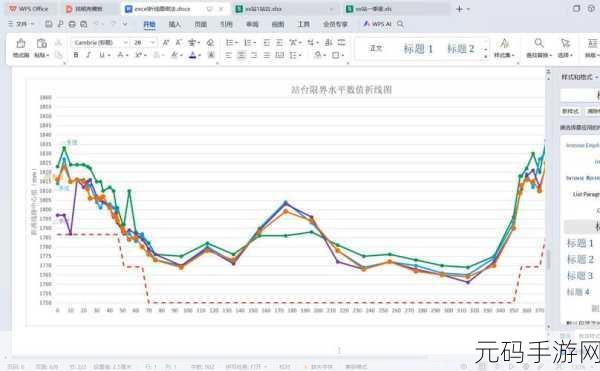Screen dimensions: 600x371
Task: Toggle underline formatting
Action: (102, 55)
